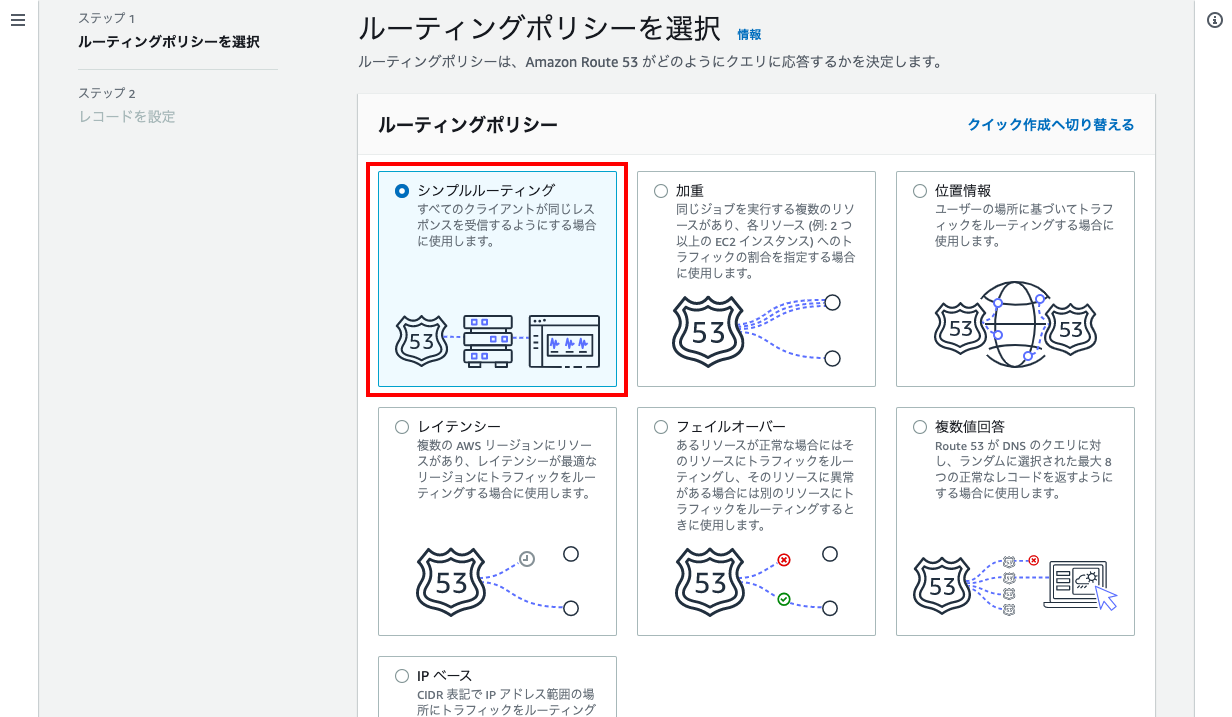Go to step ルーティングポリシーを選択 in sidebar
The width and height of the screenshot is (1232, 717).
(x=168, y=42)
